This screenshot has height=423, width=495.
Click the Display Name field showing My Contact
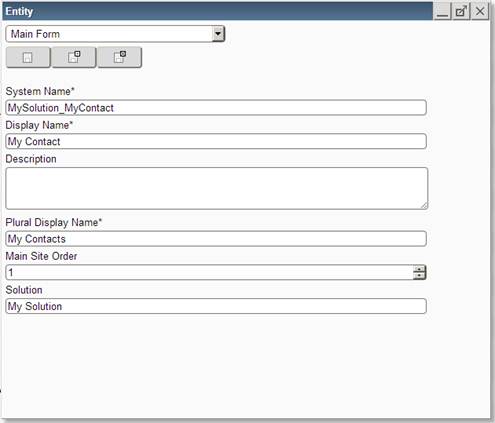tap(216, 141)
